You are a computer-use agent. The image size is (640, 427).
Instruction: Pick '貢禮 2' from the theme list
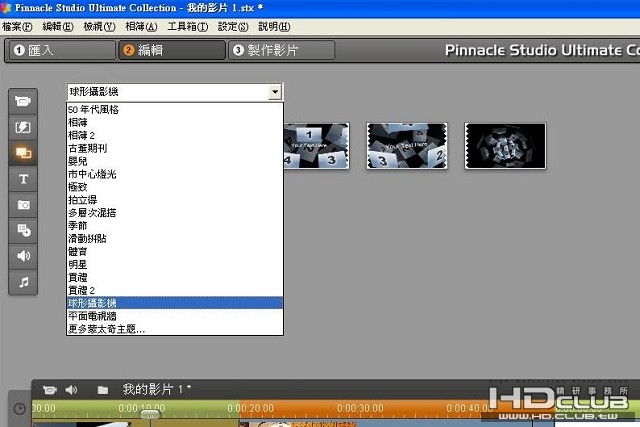[x=175, y=290]
